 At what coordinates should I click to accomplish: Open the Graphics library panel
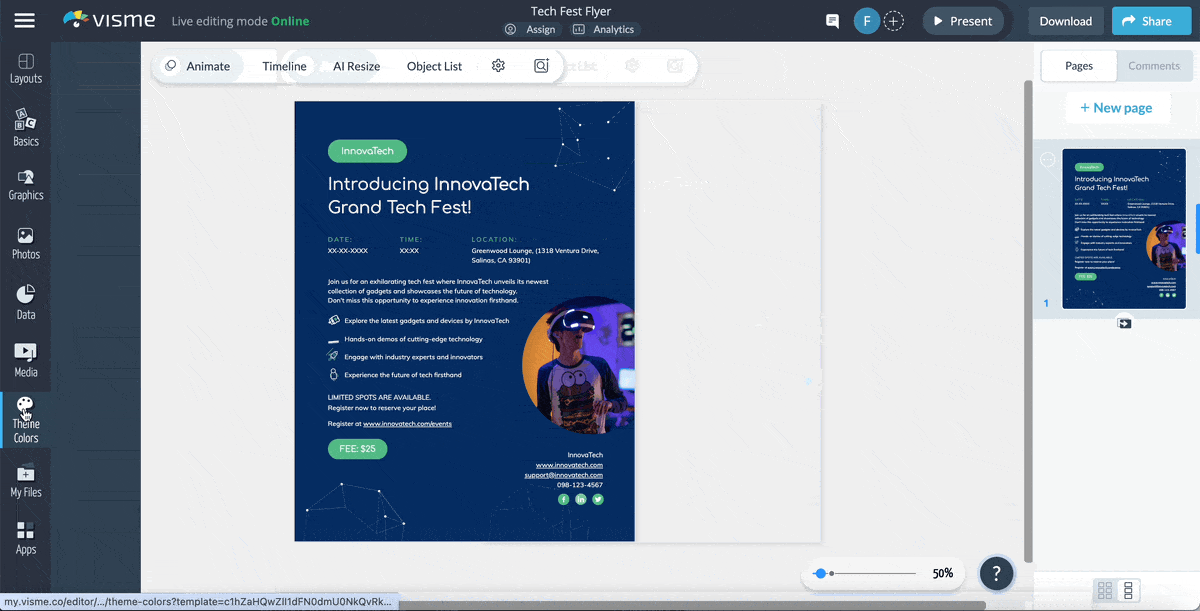coord(26,184)
